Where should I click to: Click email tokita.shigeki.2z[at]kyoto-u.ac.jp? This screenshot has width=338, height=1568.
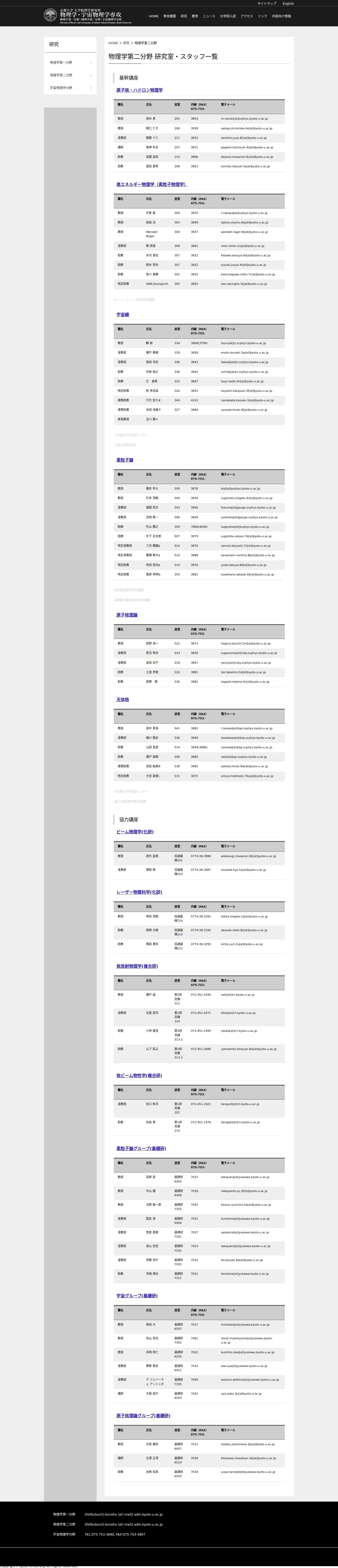pos(244,916)
